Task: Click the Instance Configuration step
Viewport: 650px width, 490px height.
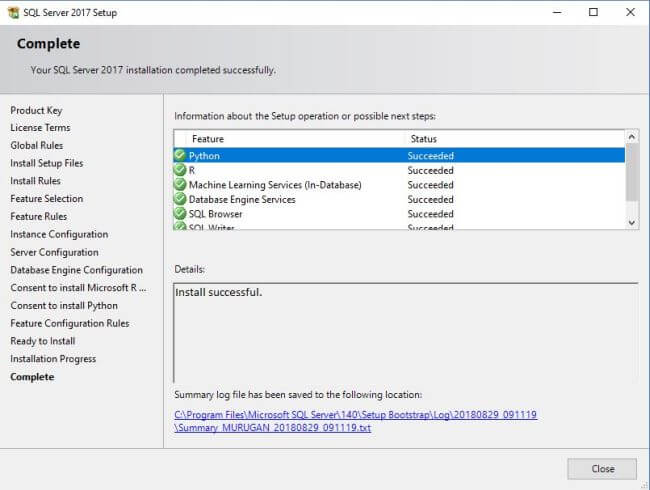Action: tap(59, 234)
